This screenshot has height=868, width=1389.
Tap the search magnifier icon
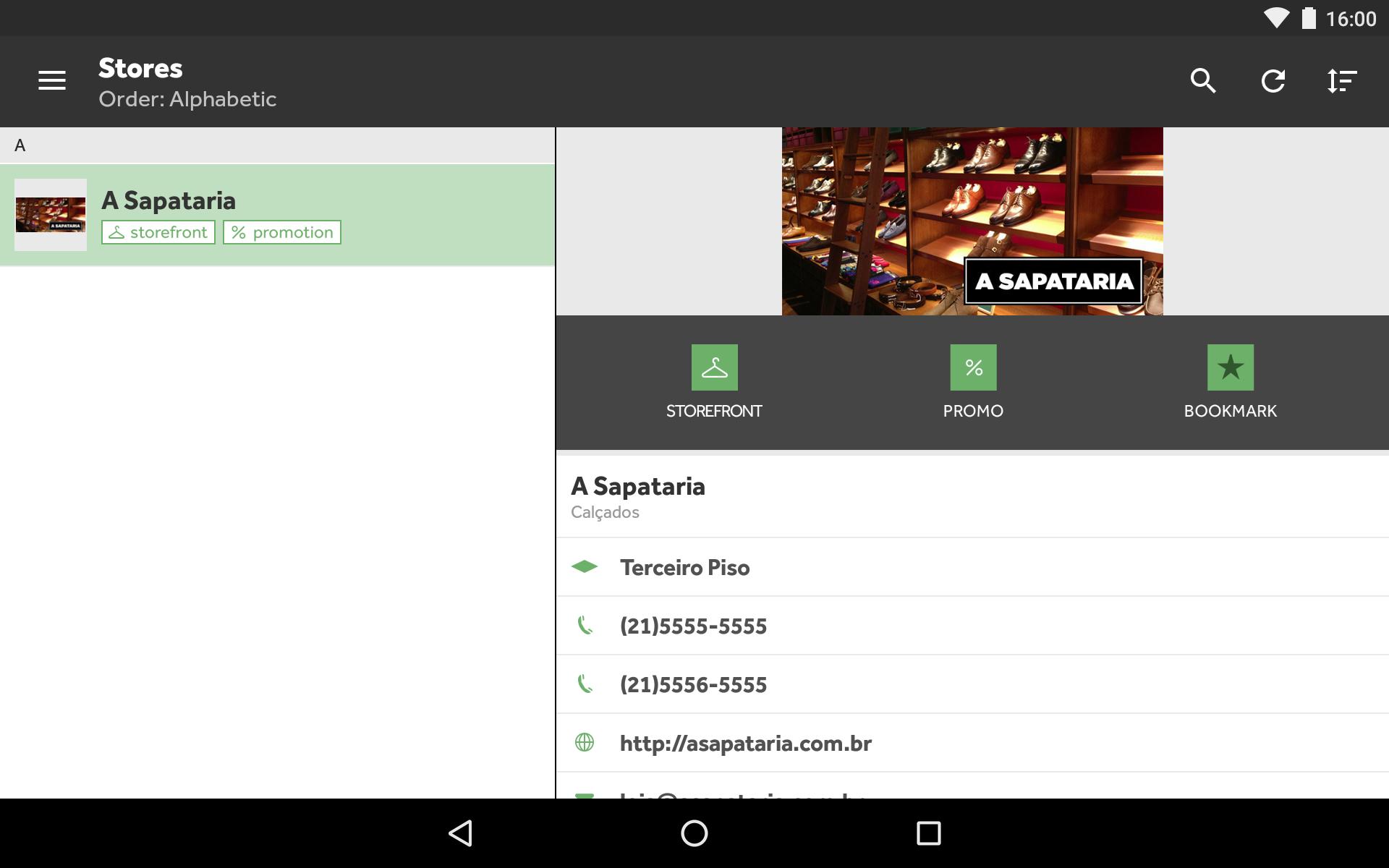(1203, 80)
